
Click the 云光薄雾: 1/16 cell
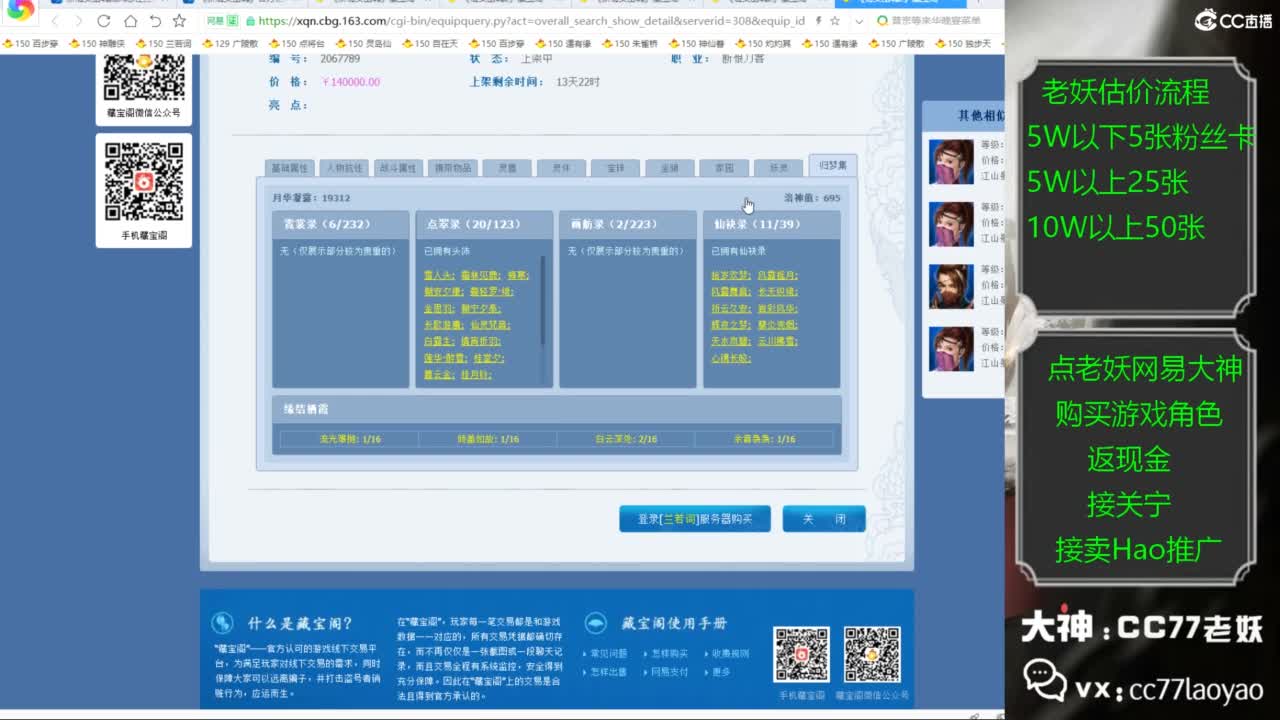[350, 439]
